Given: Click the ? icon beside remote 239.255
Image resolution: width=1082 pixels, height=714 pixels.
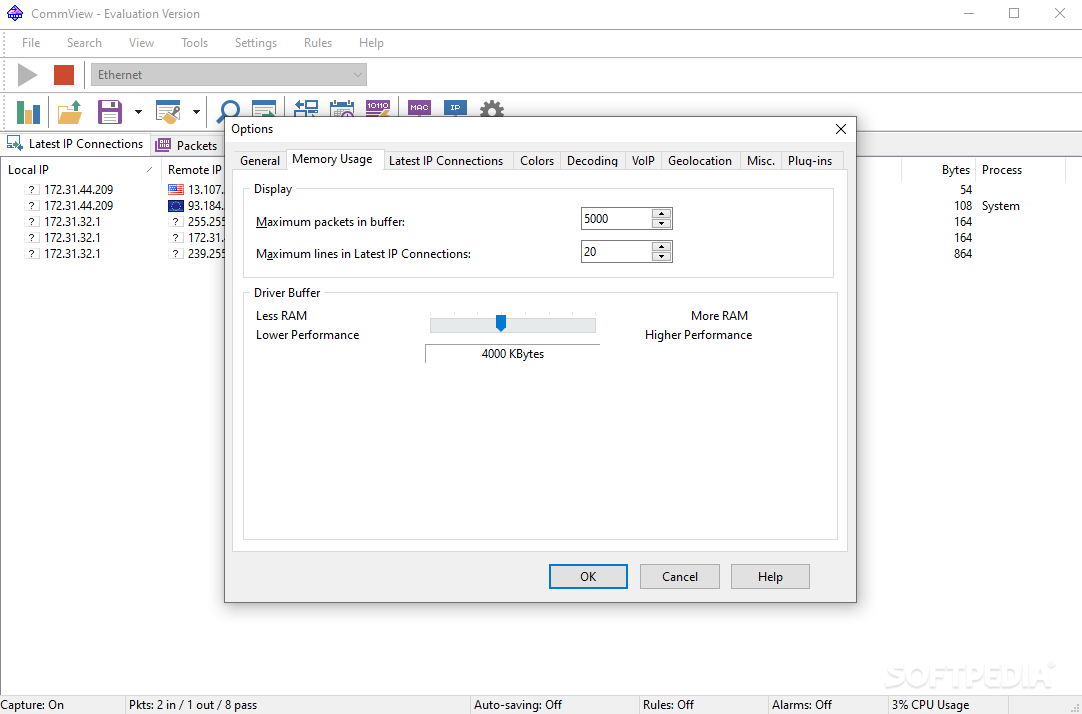Looking at the screenshot, I should 176,253.
